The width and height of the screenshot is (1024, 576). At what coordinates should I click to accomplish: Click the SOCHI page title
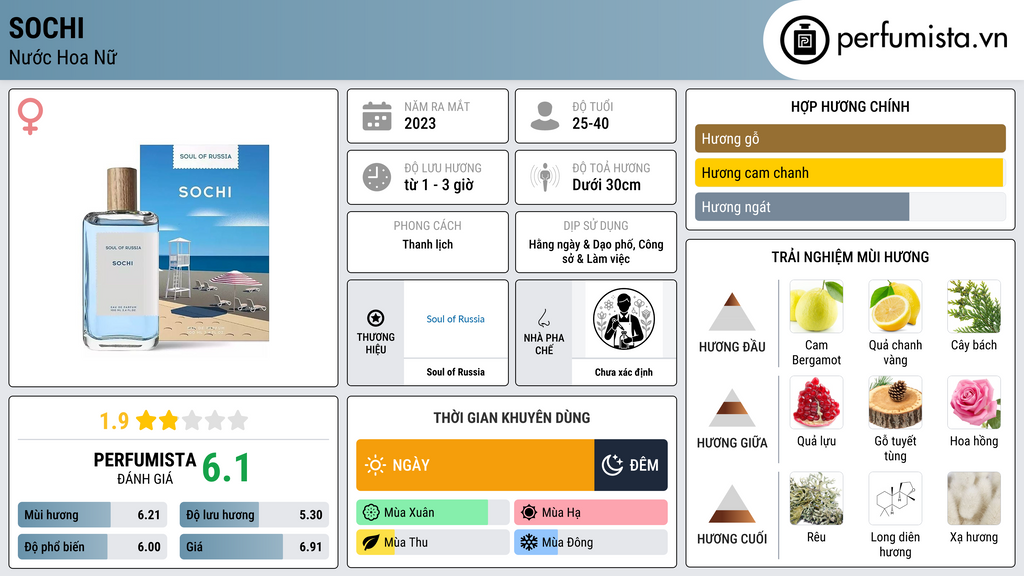[46, 28]
